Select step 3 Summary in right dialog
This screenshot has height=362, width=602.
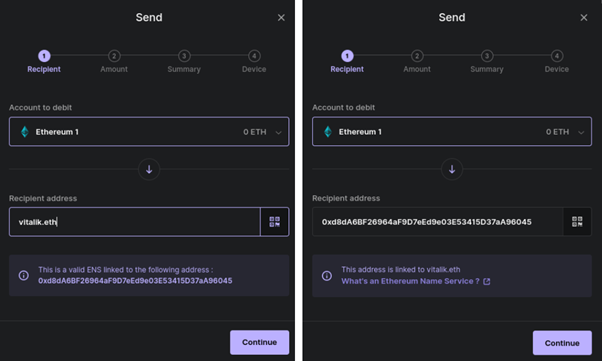[x=487, y=61]
